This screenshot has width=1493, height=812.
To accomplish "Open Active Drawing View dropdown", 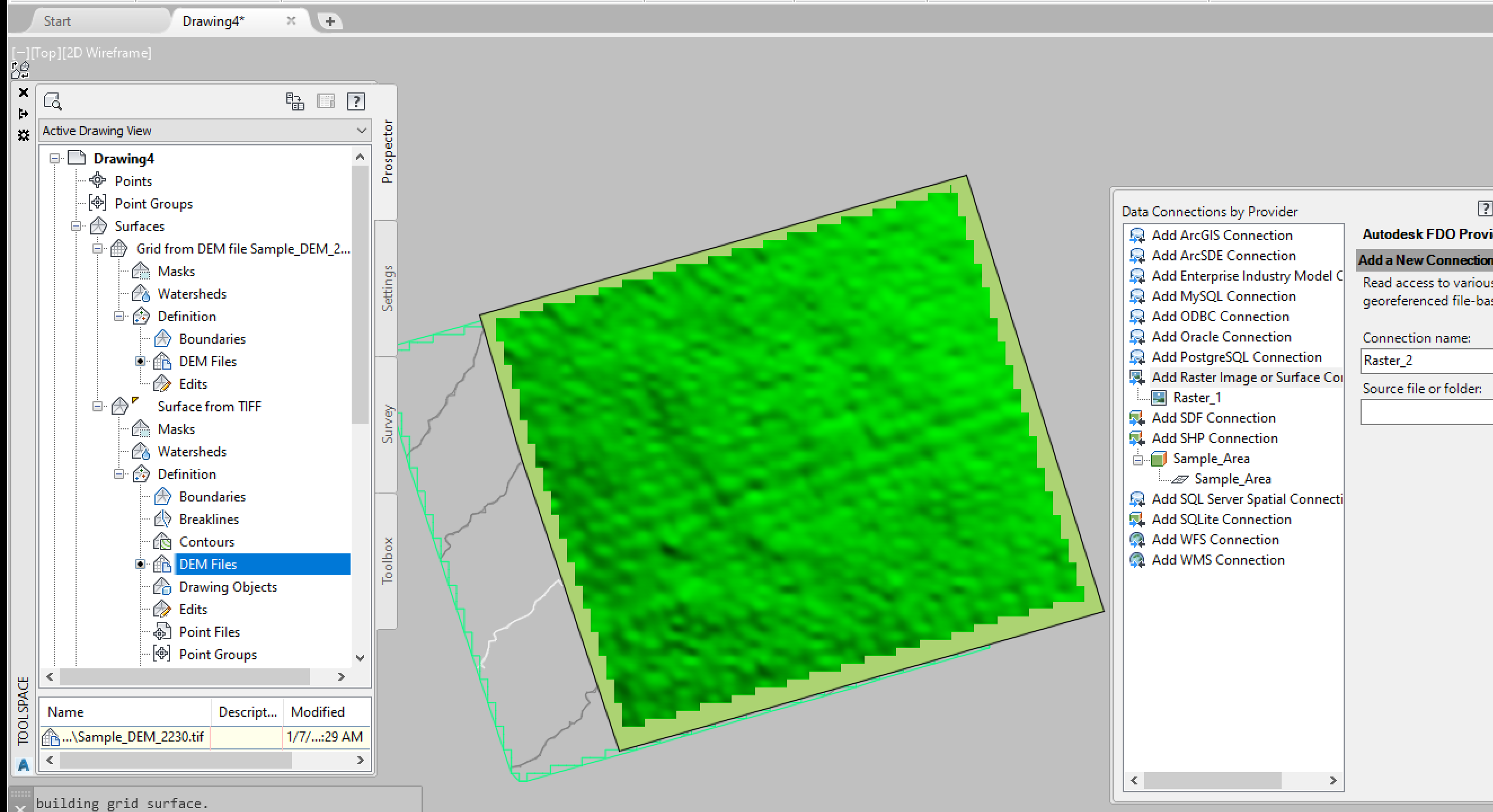I will 205,131.
